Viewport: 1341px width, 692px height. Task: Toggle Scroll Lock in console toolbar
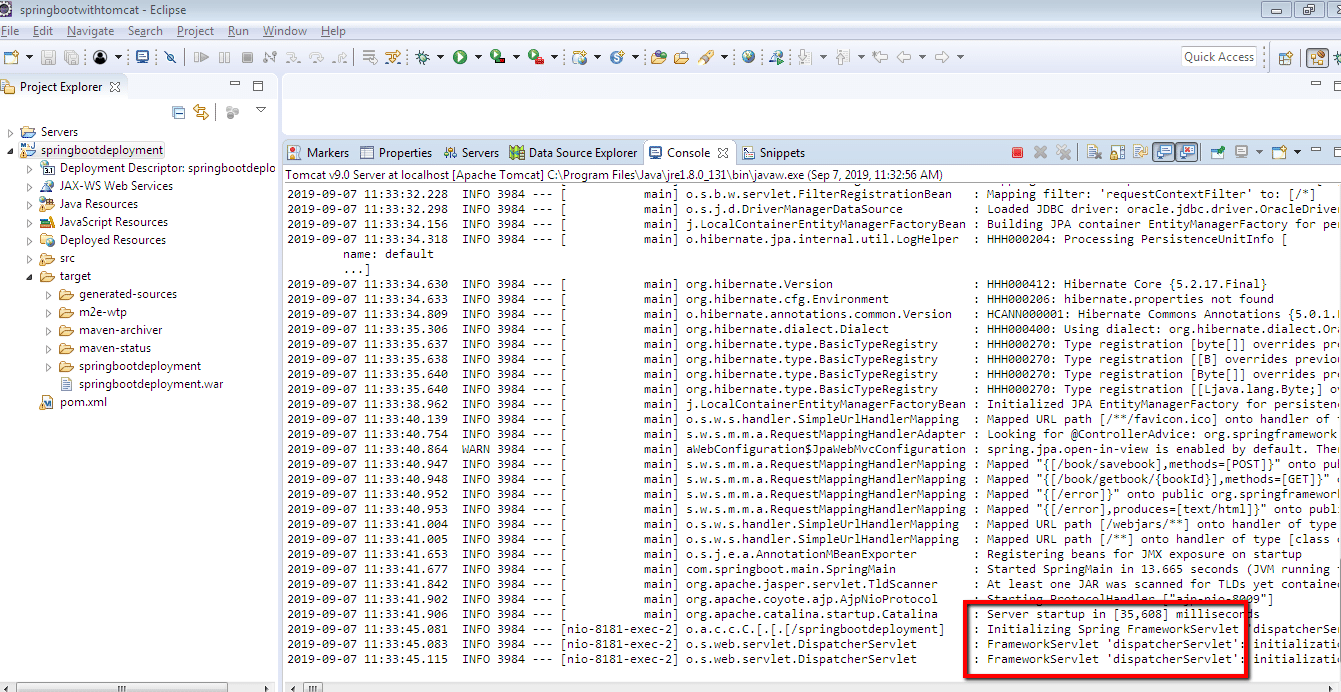[x=1116, y=153]
